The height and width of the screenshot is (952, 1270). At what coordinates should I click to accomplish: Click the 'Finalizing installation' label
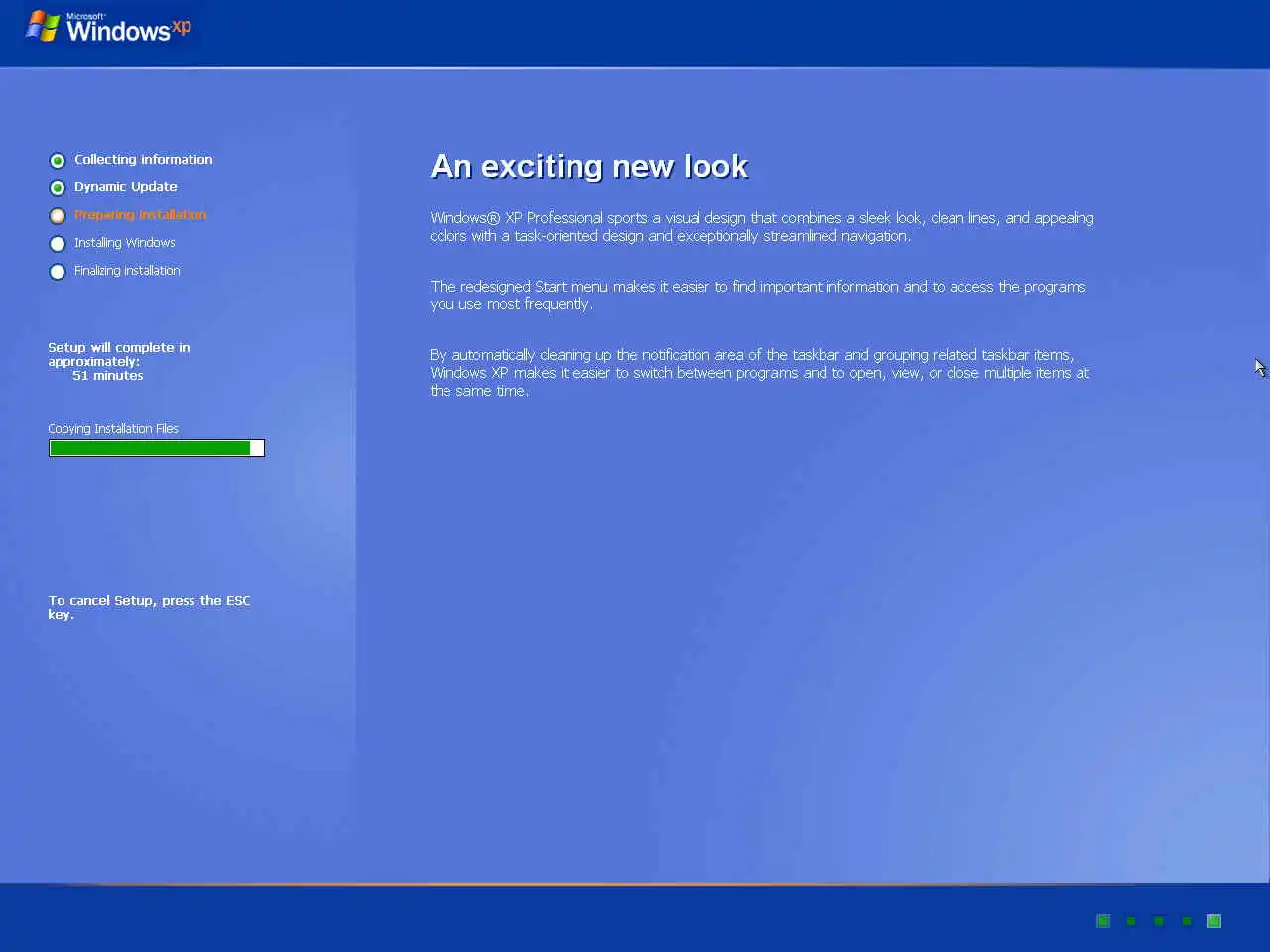click(127, 270)
